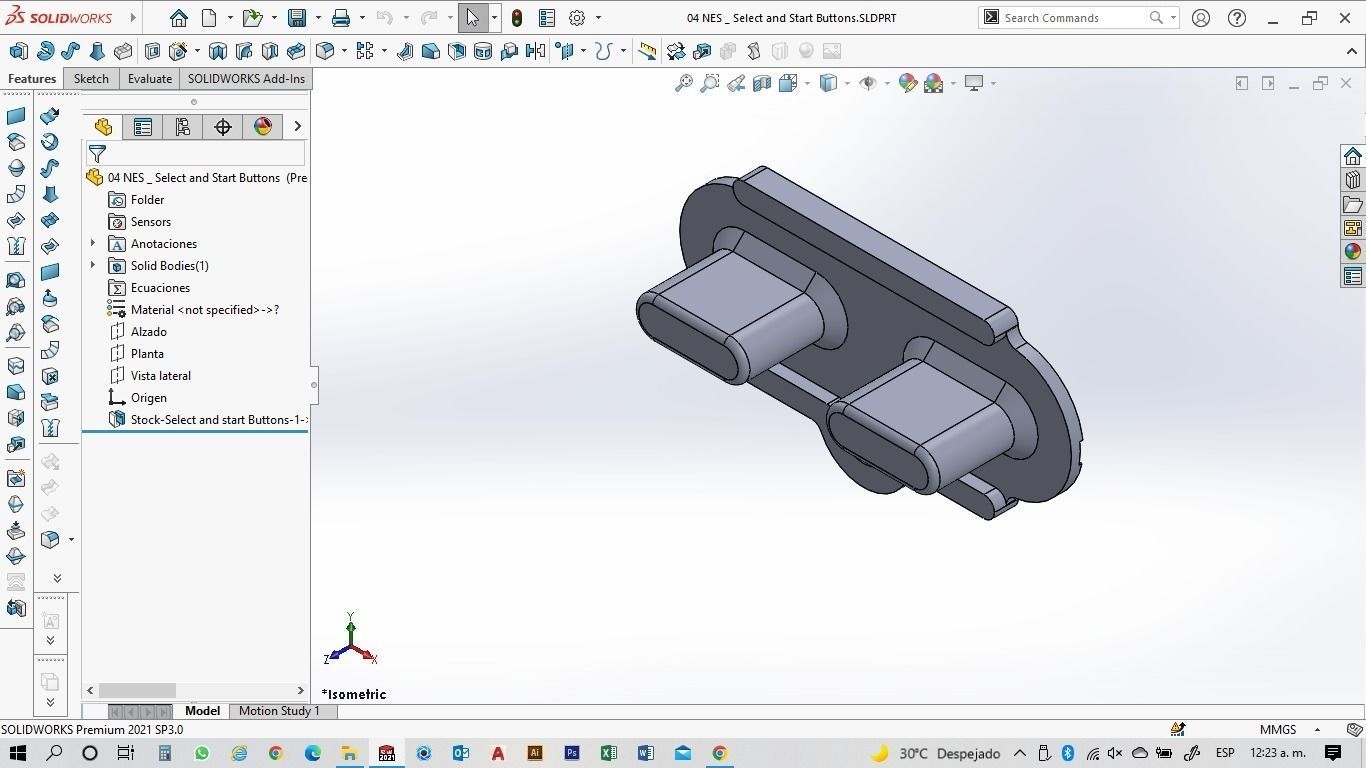Click the Shell feature icon
The height and width of the screenshot is (768, 1366).
[457, 51]
